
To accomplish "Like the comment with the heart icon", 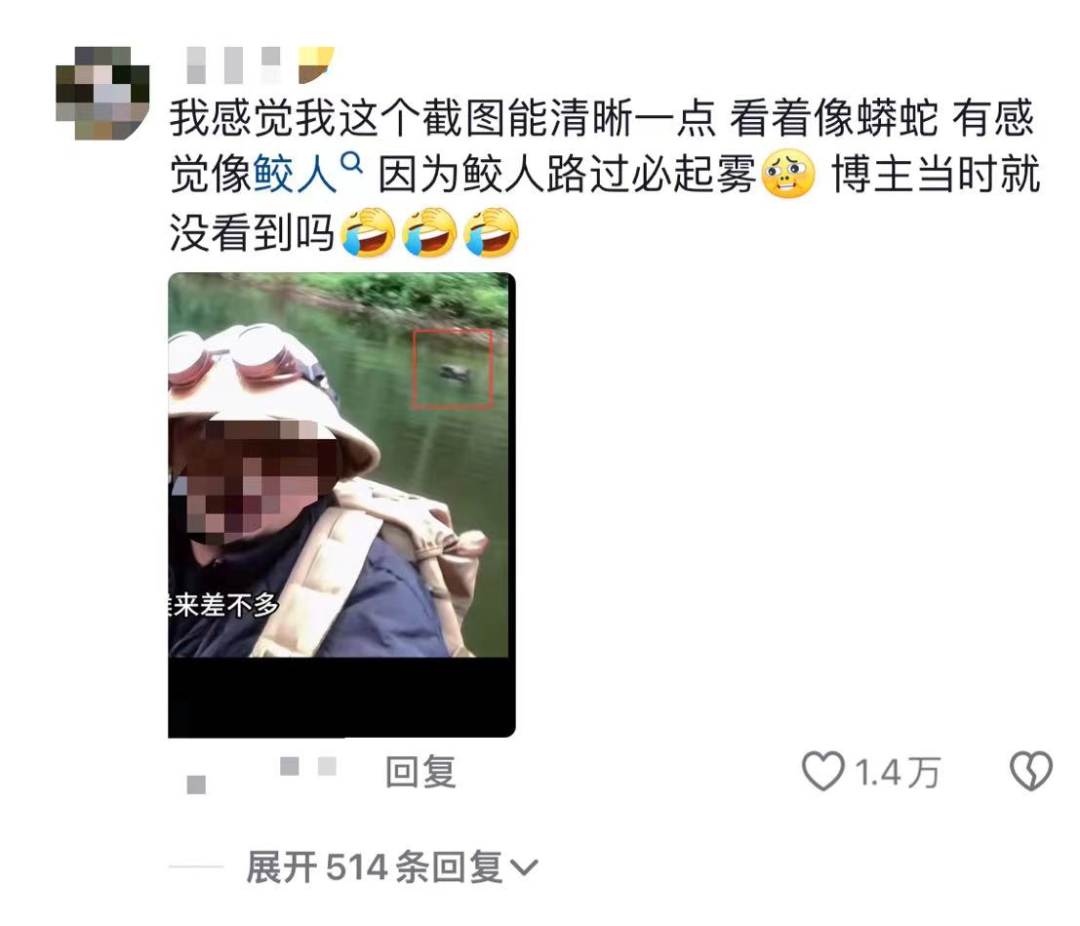I will (x=822, y=771).
